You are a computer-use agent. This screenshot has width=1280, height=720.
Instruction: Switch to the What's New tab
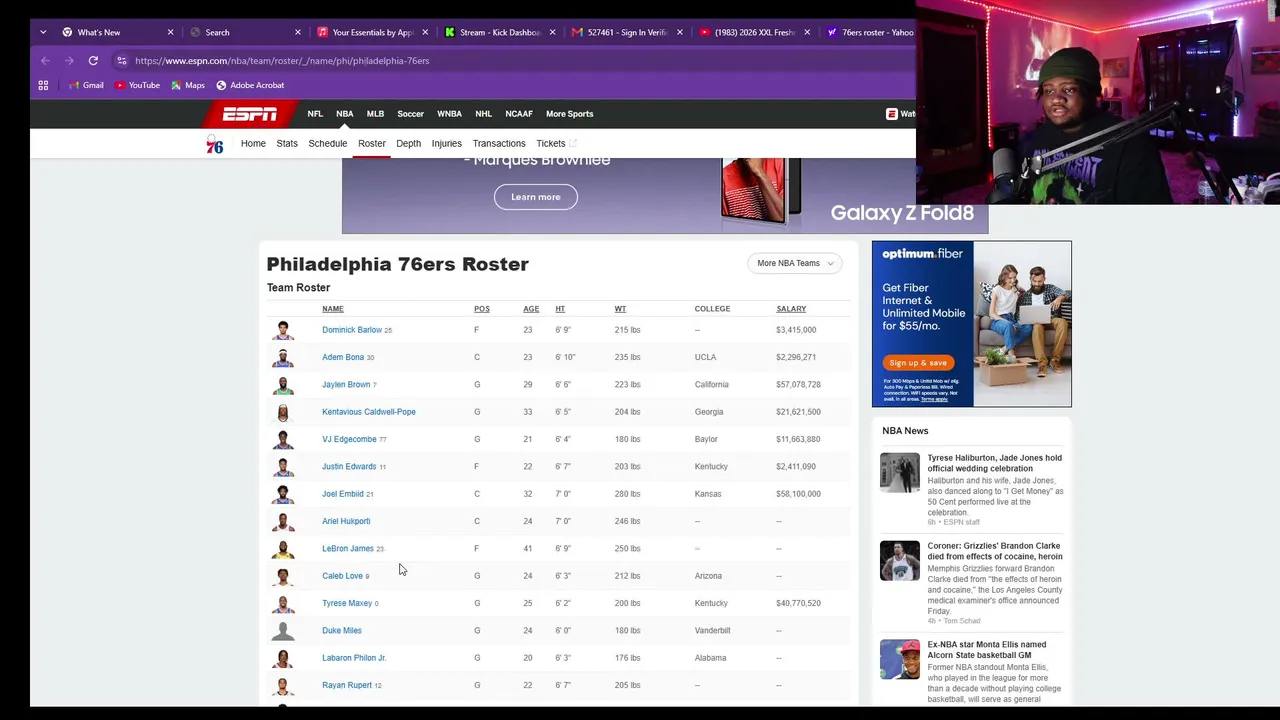118,32
